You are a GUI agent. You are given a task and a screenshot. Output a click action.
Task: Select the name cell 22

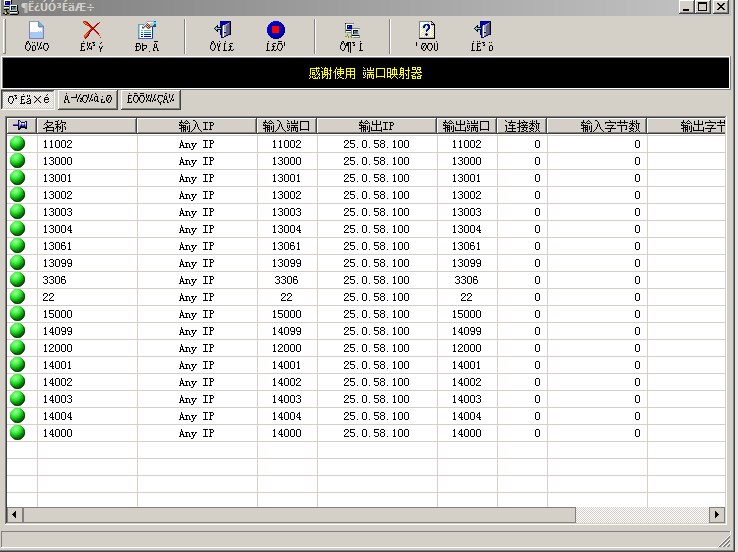48,297
